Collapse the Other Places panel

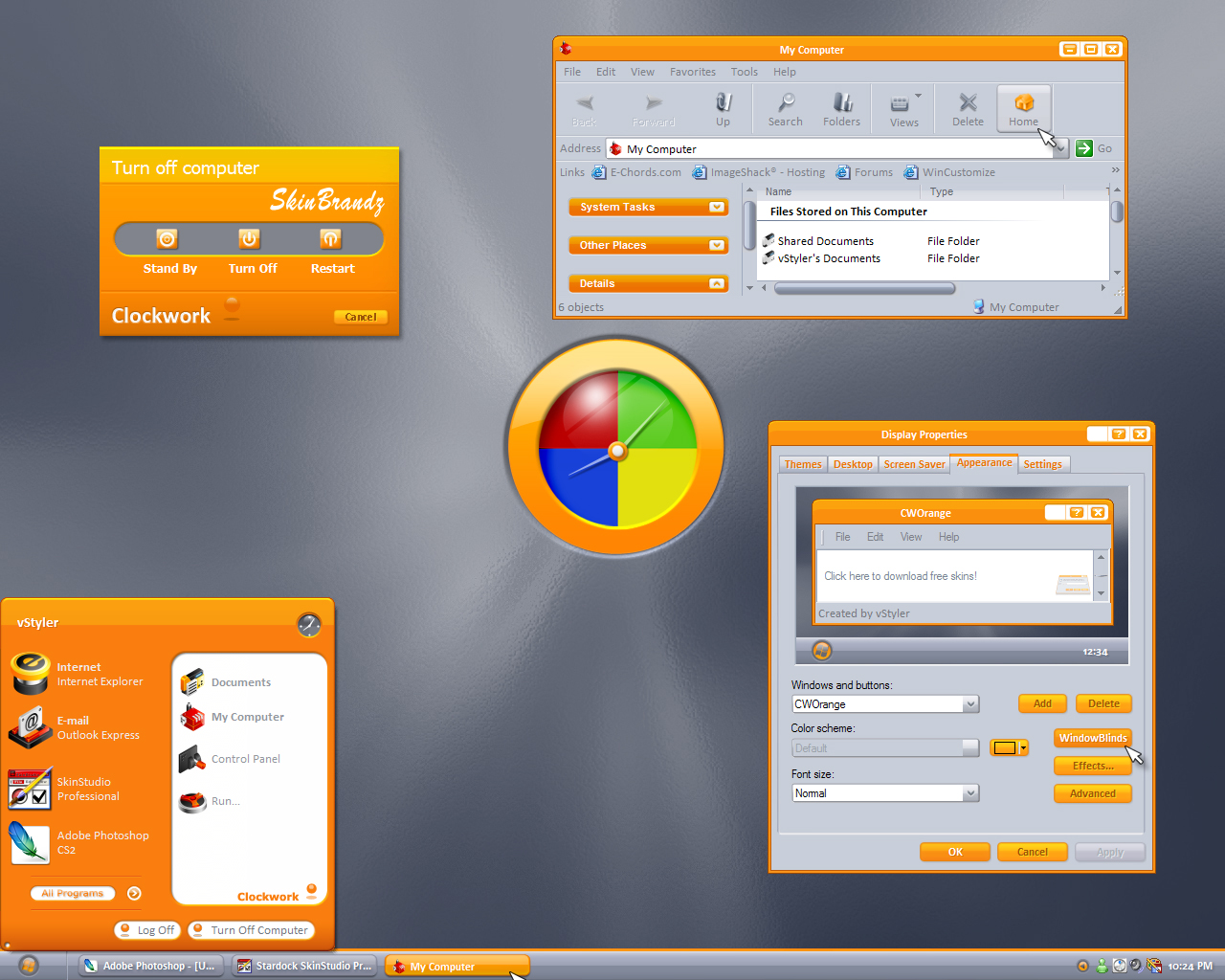click(x=717, y=245)
